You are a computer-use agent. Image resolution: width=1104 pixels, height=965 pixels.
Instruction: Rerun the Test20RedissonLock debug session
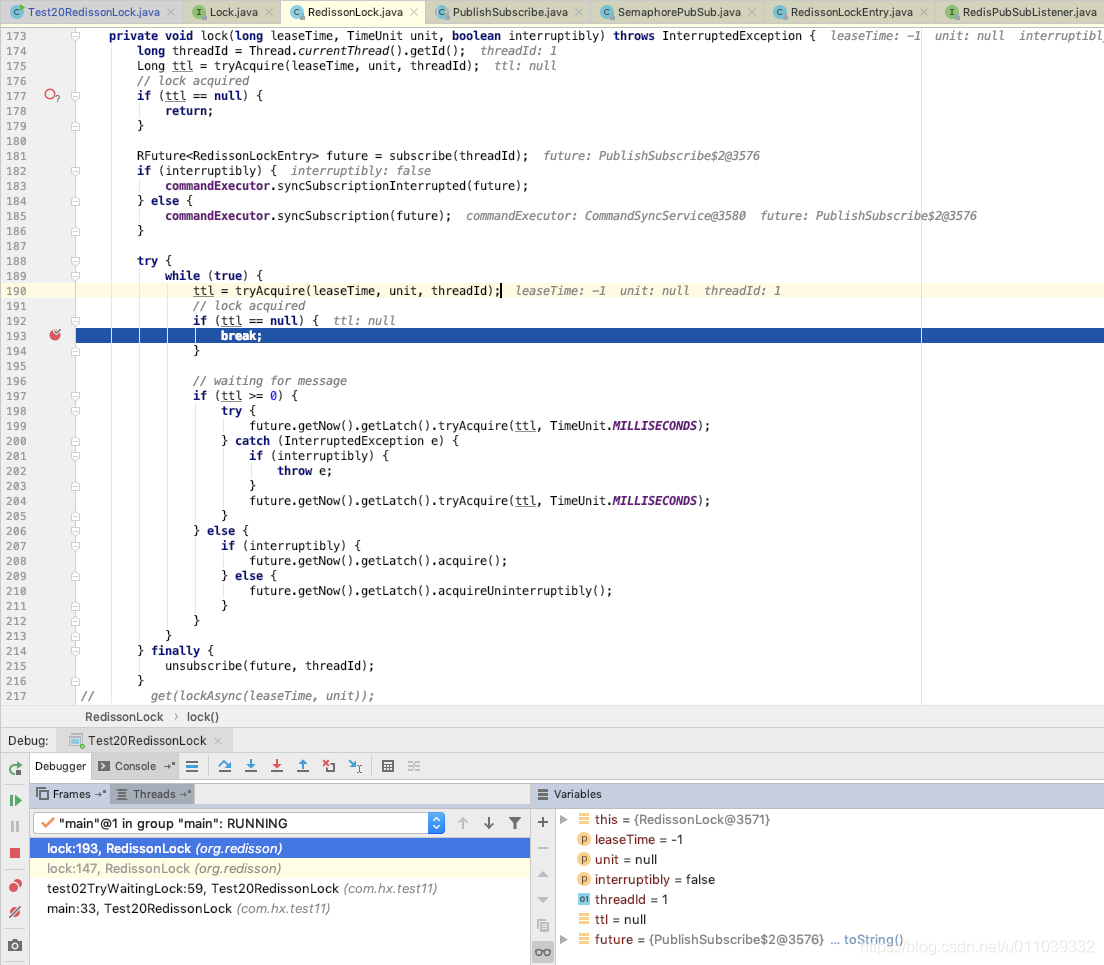pyautogui.click(x=15, y=768)
